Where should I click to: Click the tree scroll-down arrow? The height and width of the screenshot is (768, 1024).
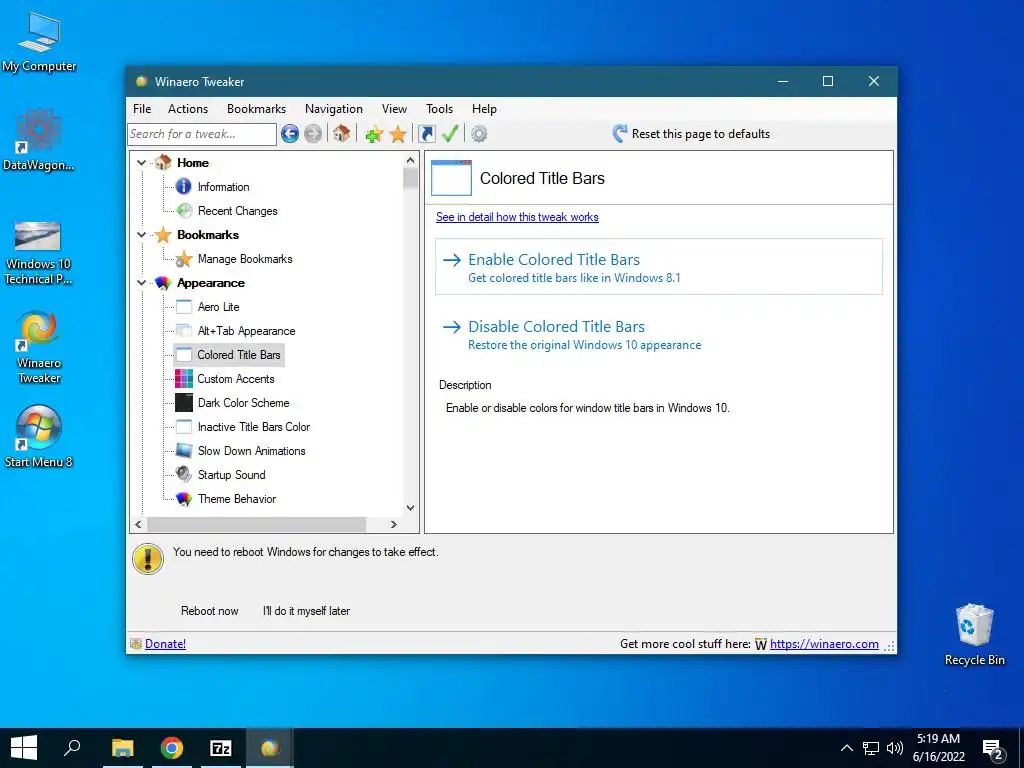pyautogui.click(x=410, y=507)
